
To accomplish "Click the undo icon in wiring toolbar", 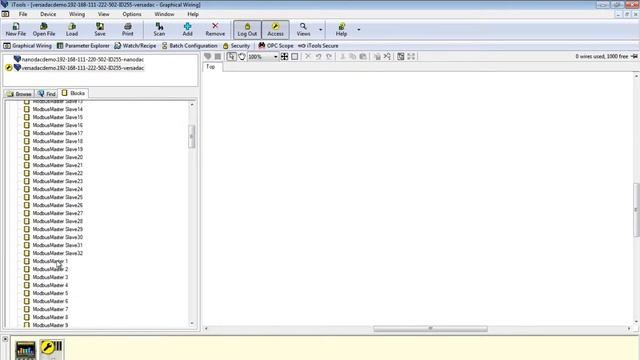I will 318,57.
